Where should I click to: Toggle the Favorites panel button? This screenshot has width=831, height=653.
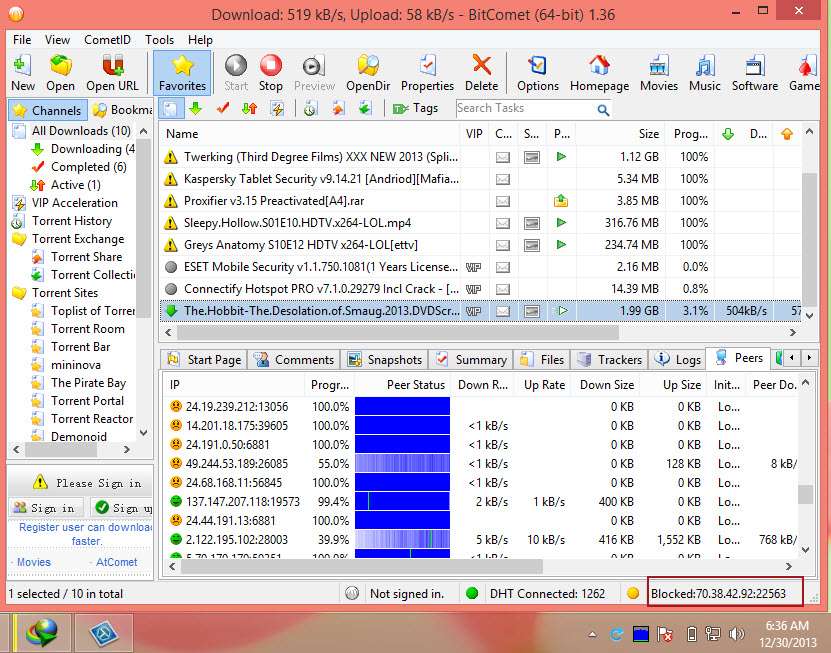[182, 72]
